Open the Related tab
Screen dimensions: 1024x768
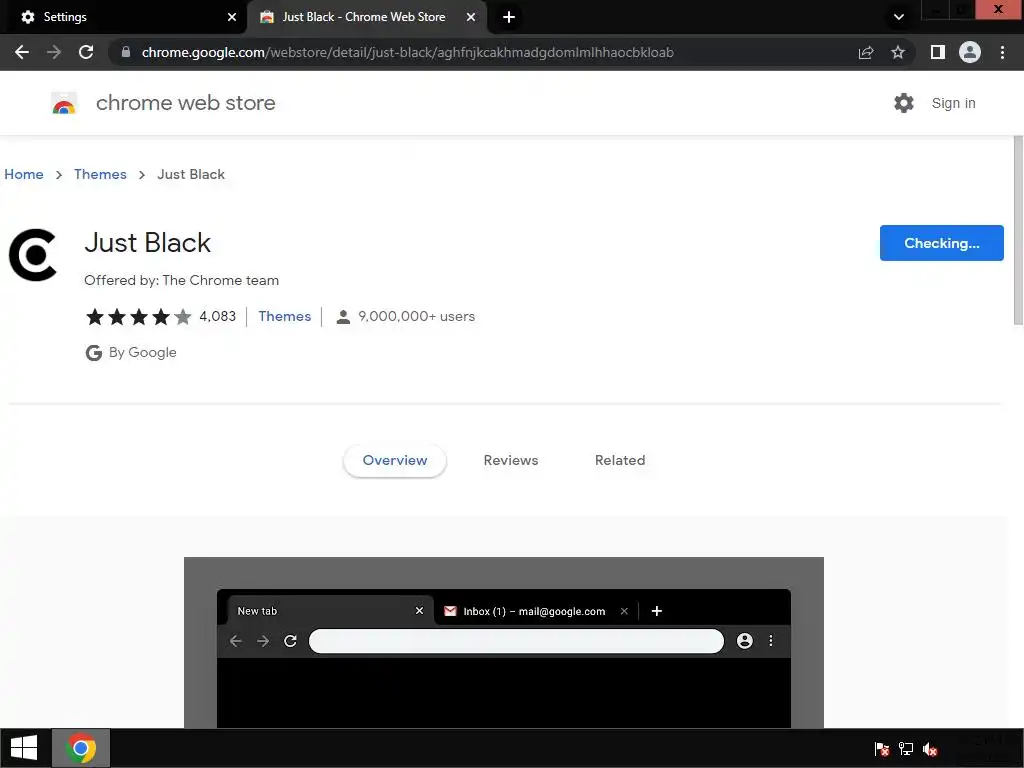pyautogui.click(x=620, y=460)
